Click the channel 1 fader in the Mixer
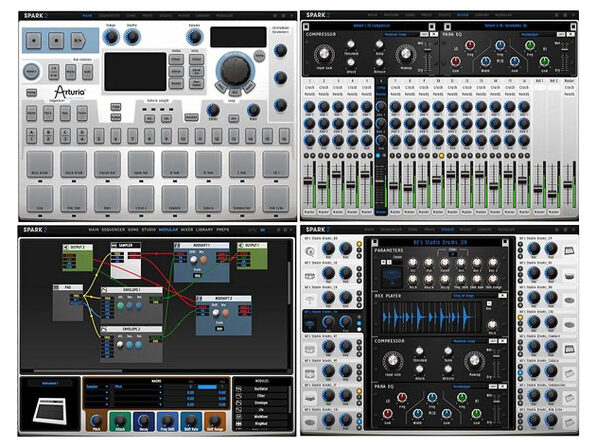The height and width of the screenshot is (447, 596). click(308, 182)
